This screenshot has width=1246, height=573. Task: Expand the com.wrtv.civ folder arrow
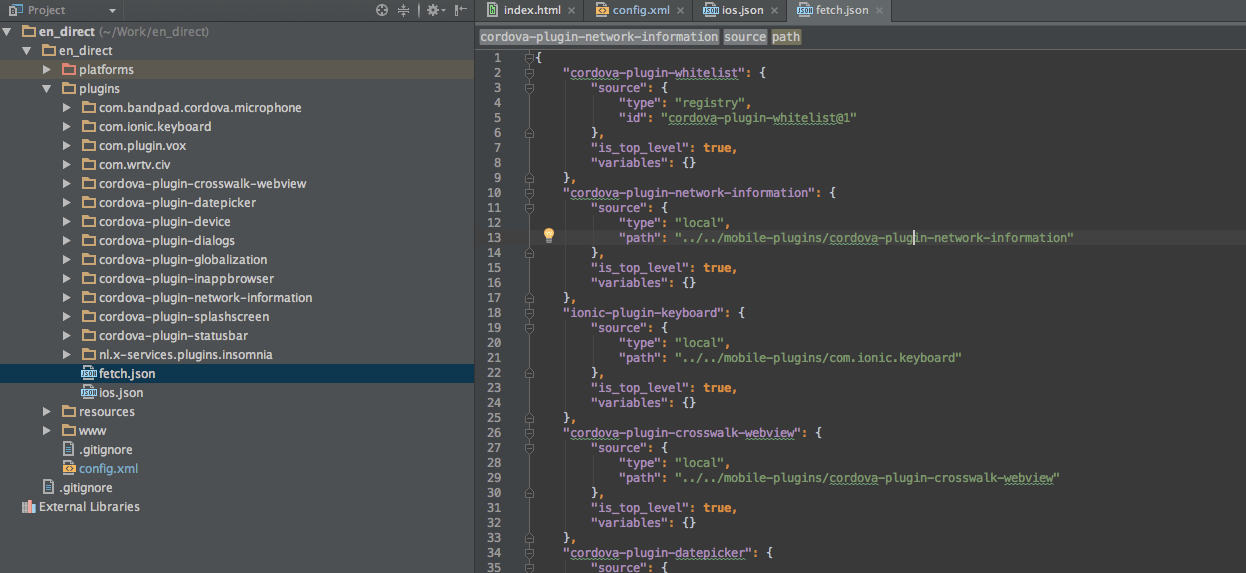point(67,165)
